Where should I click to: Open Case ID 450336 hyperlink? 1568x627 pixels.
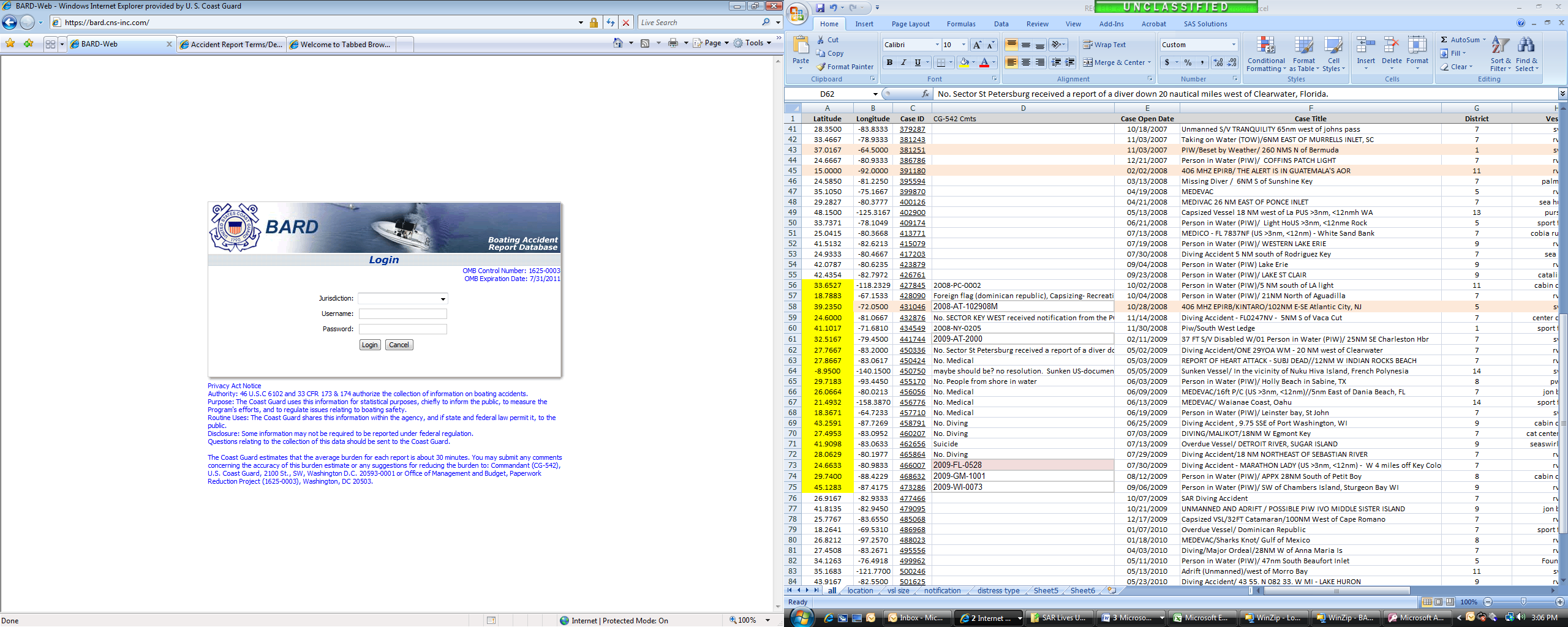[912, 350]
